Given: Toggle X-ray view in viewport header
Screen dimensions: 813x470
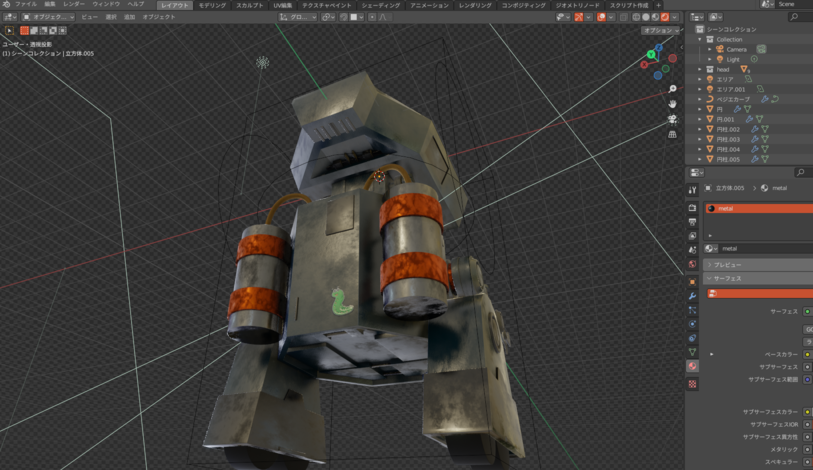Looking at the screenshot, I should pyautogui.click(x=623, y=17).
